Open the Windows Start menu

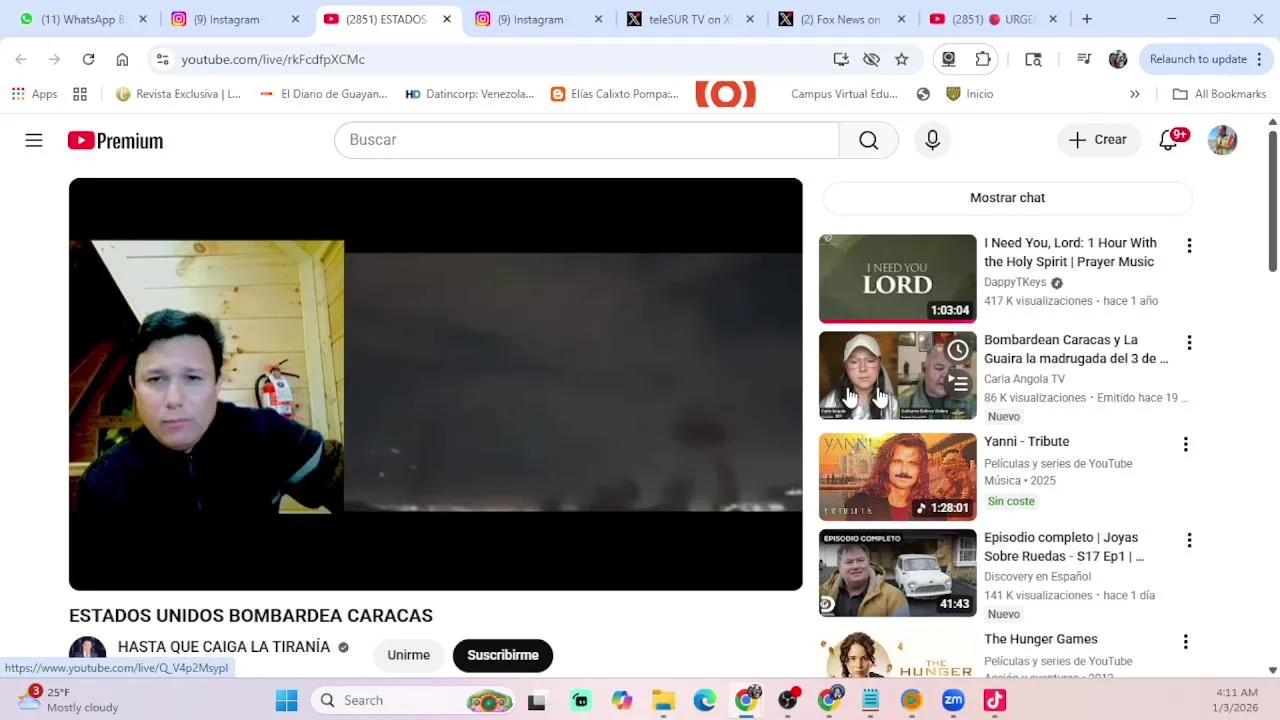tap(287, 700)
